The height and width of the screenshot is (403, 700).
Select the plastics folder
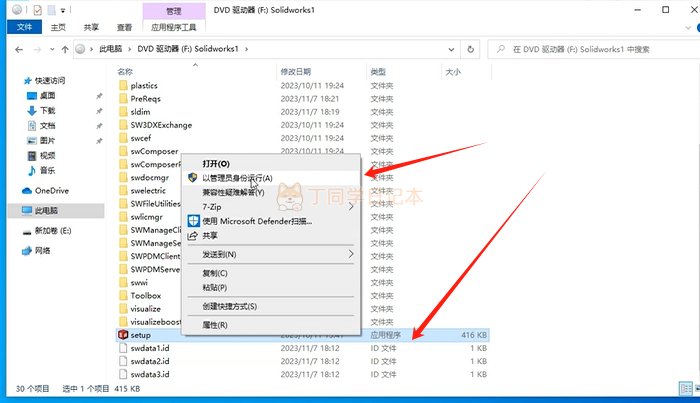tap(144, 85)
